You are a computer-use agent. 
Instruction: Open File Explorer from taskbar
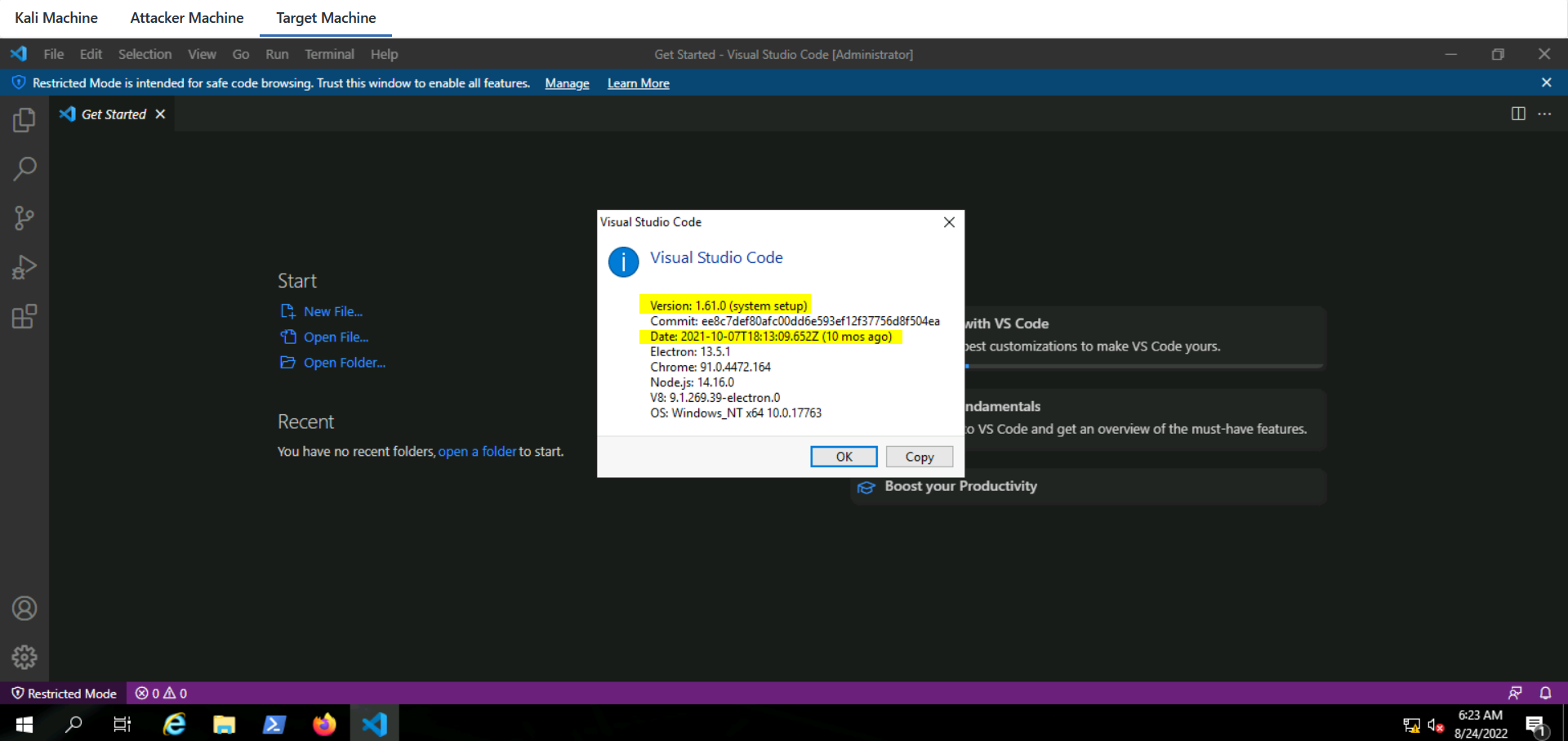[224, 724]
